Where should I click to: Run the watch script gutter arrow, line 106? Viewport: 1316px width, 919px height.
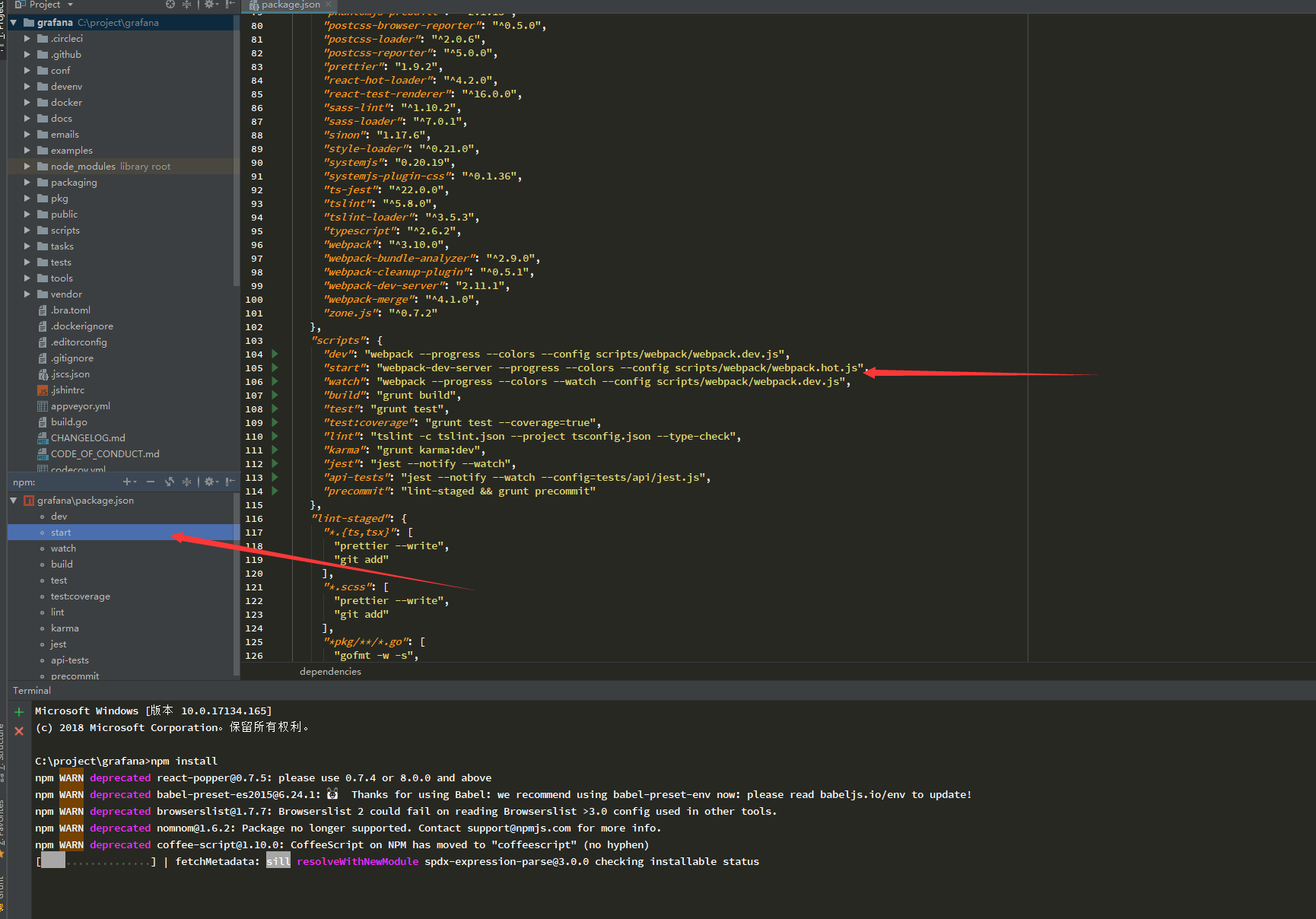275,381
